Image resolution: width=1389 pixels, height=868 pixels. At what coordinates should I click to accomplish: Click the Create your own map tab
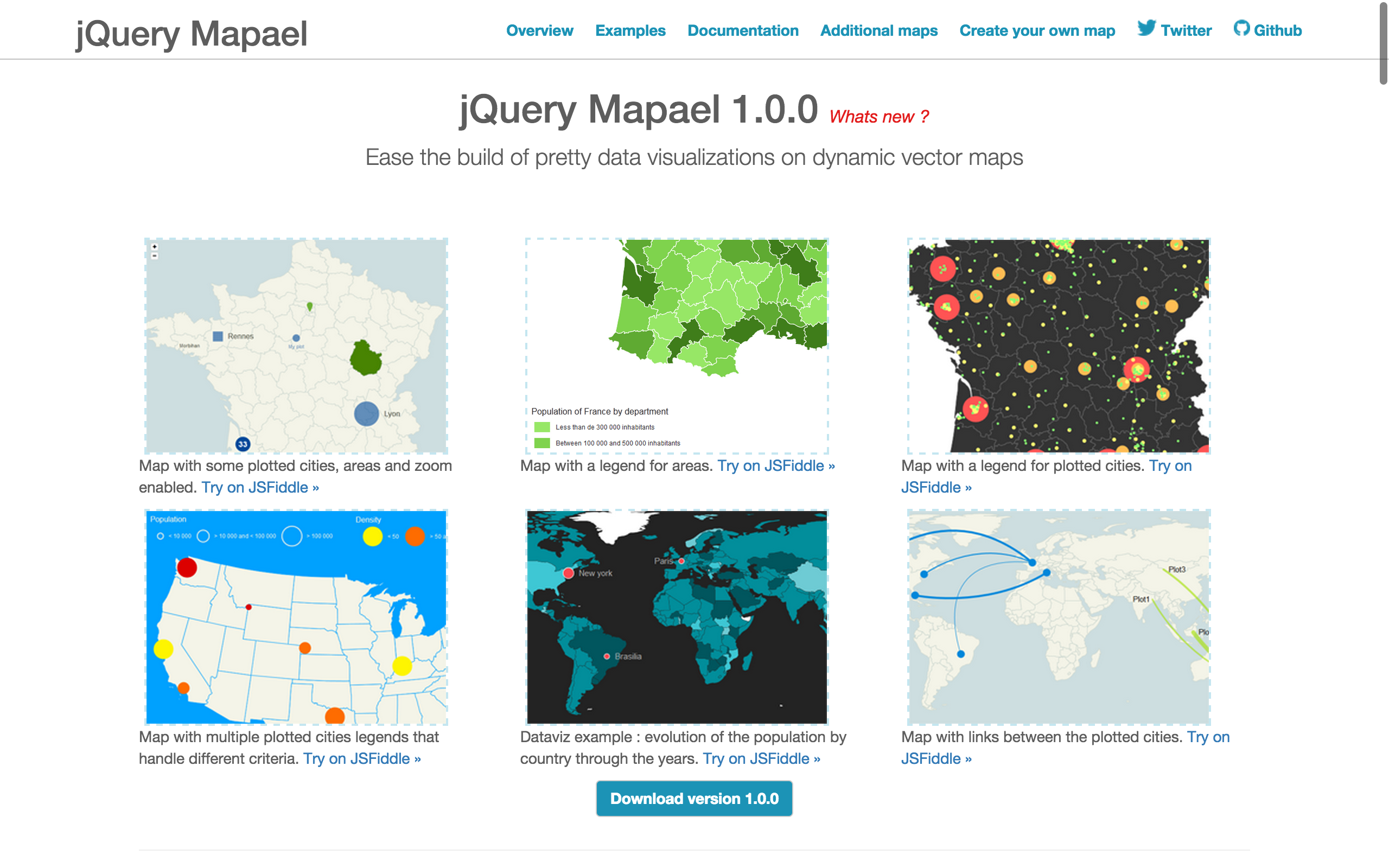pyautogui.click(x=1036, y=29)
